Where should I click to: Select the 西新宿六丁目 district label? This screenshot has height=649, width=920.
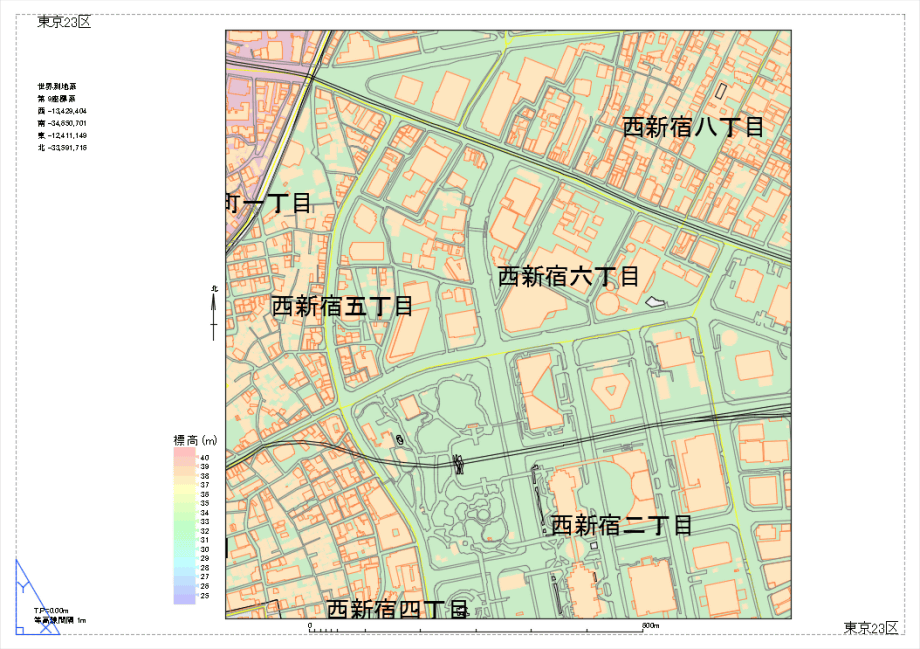(568, 276)
